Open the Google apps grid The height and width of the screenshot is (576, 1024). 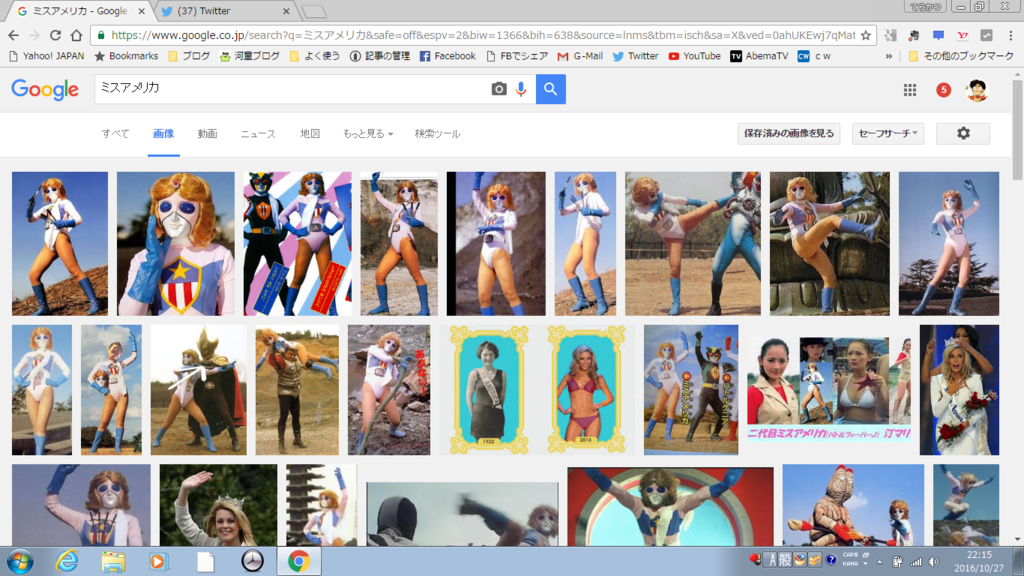click(910, 90)
